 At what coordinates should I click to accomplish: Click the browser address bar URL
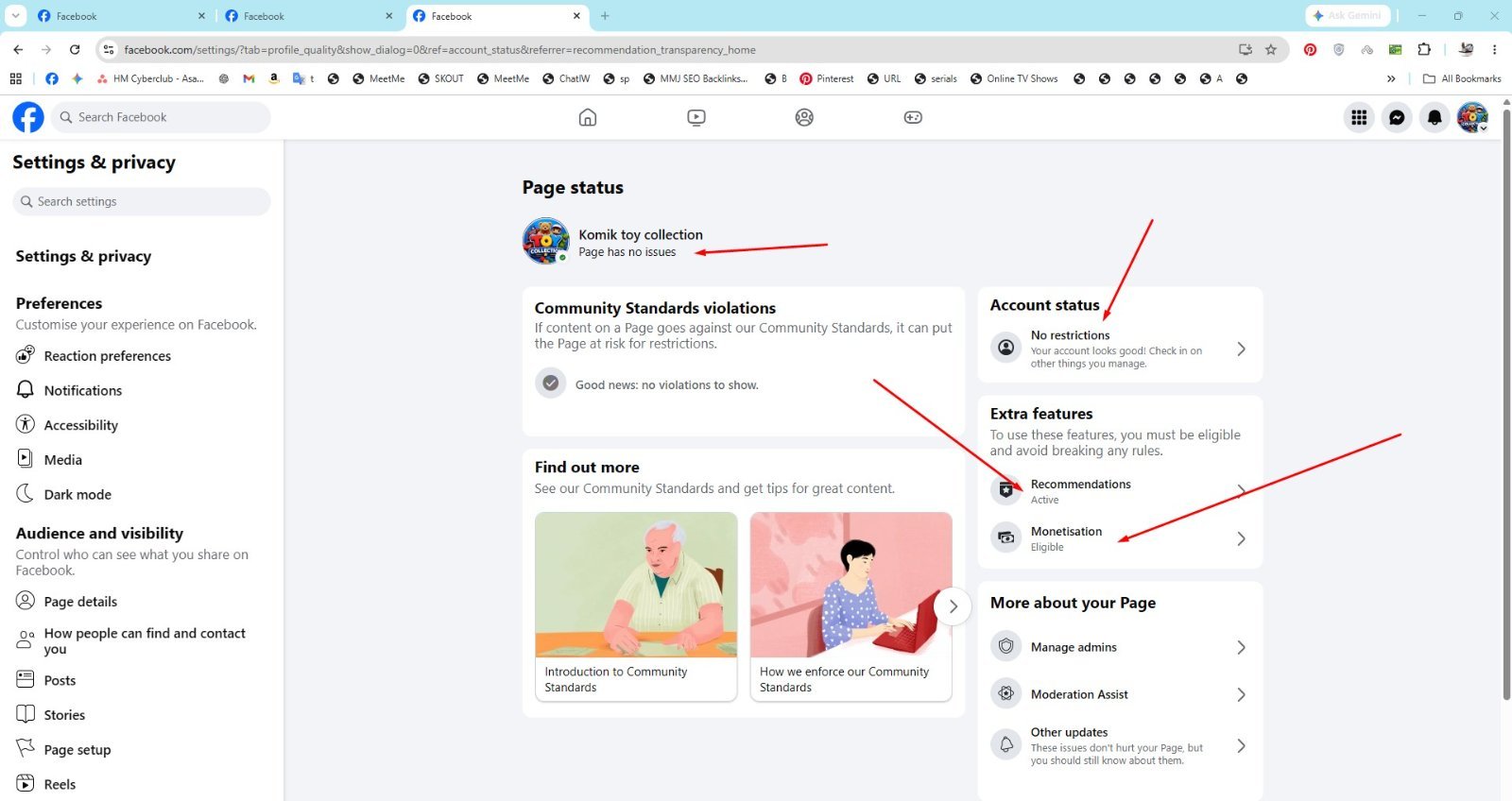tap(439, 50)
